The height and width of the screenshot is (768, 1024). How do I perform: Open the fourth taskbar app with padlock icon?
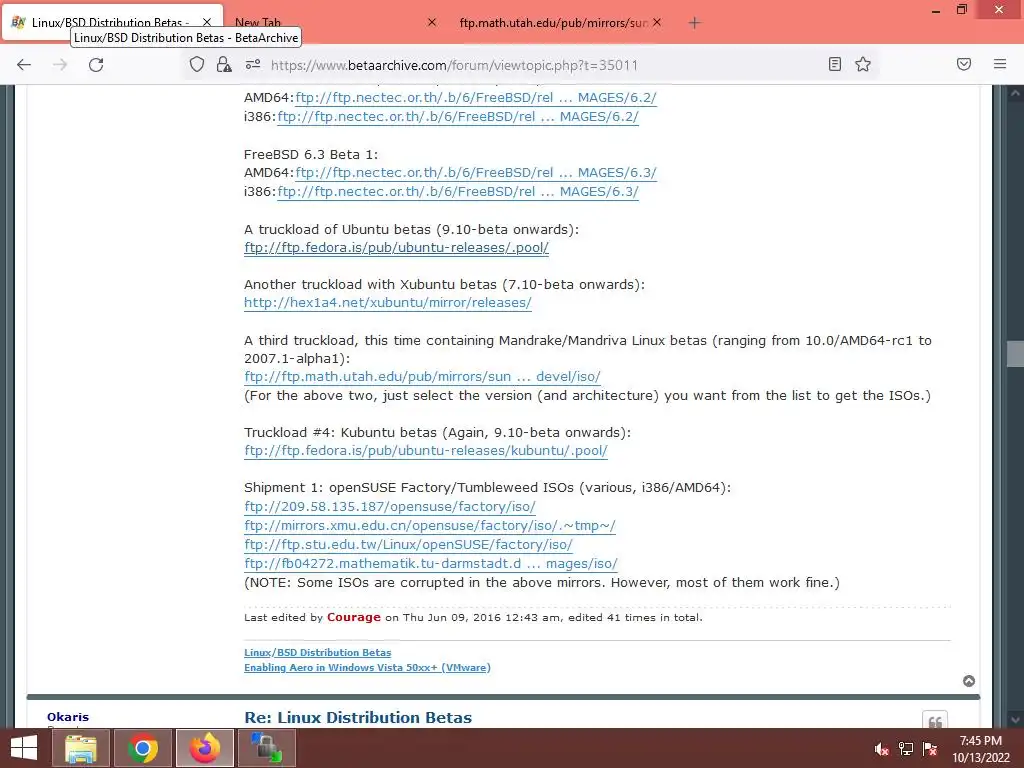pyautogui.click(x=266, y=748)
